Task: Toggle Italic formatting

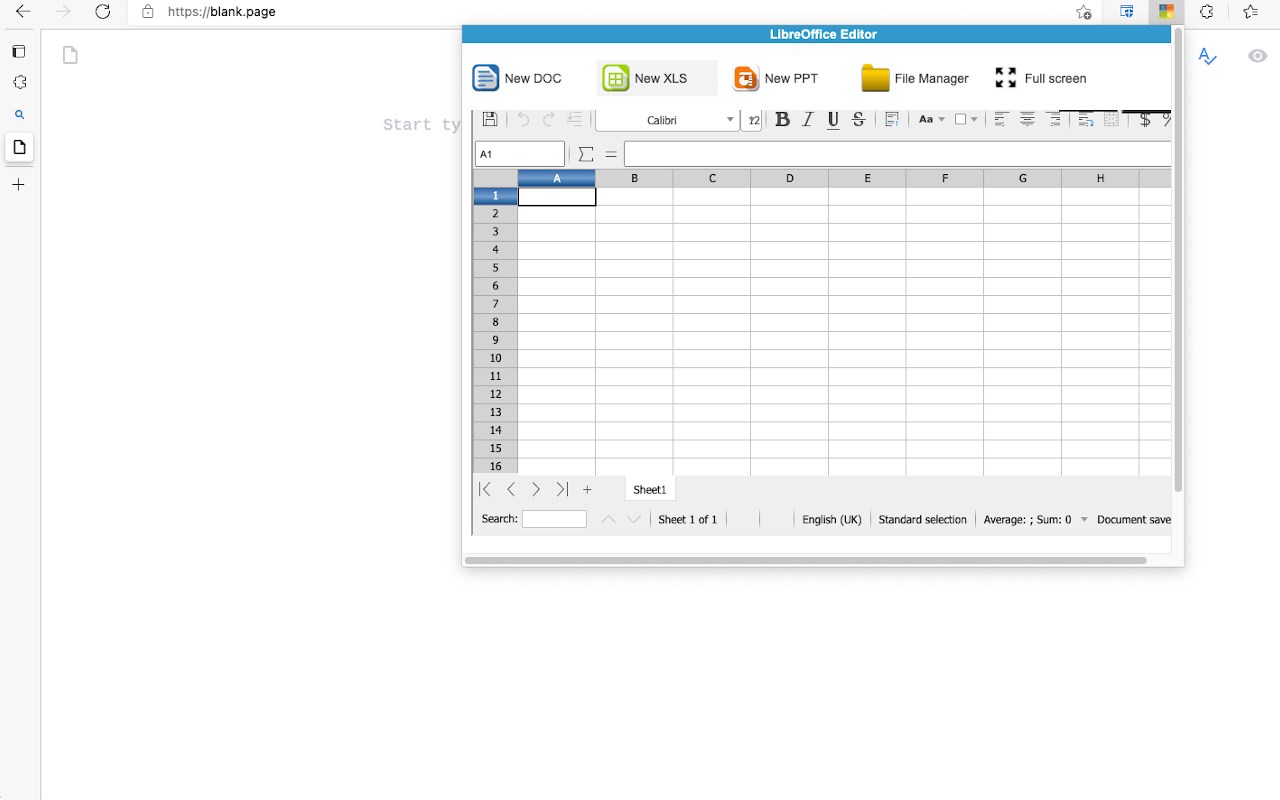Action: click(x=808, y=120)
